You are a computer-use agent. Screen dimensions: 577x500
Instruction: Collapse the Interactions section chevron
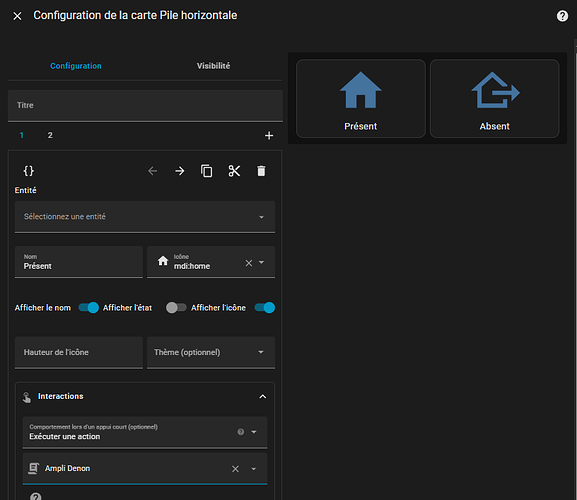pos(263,397)
